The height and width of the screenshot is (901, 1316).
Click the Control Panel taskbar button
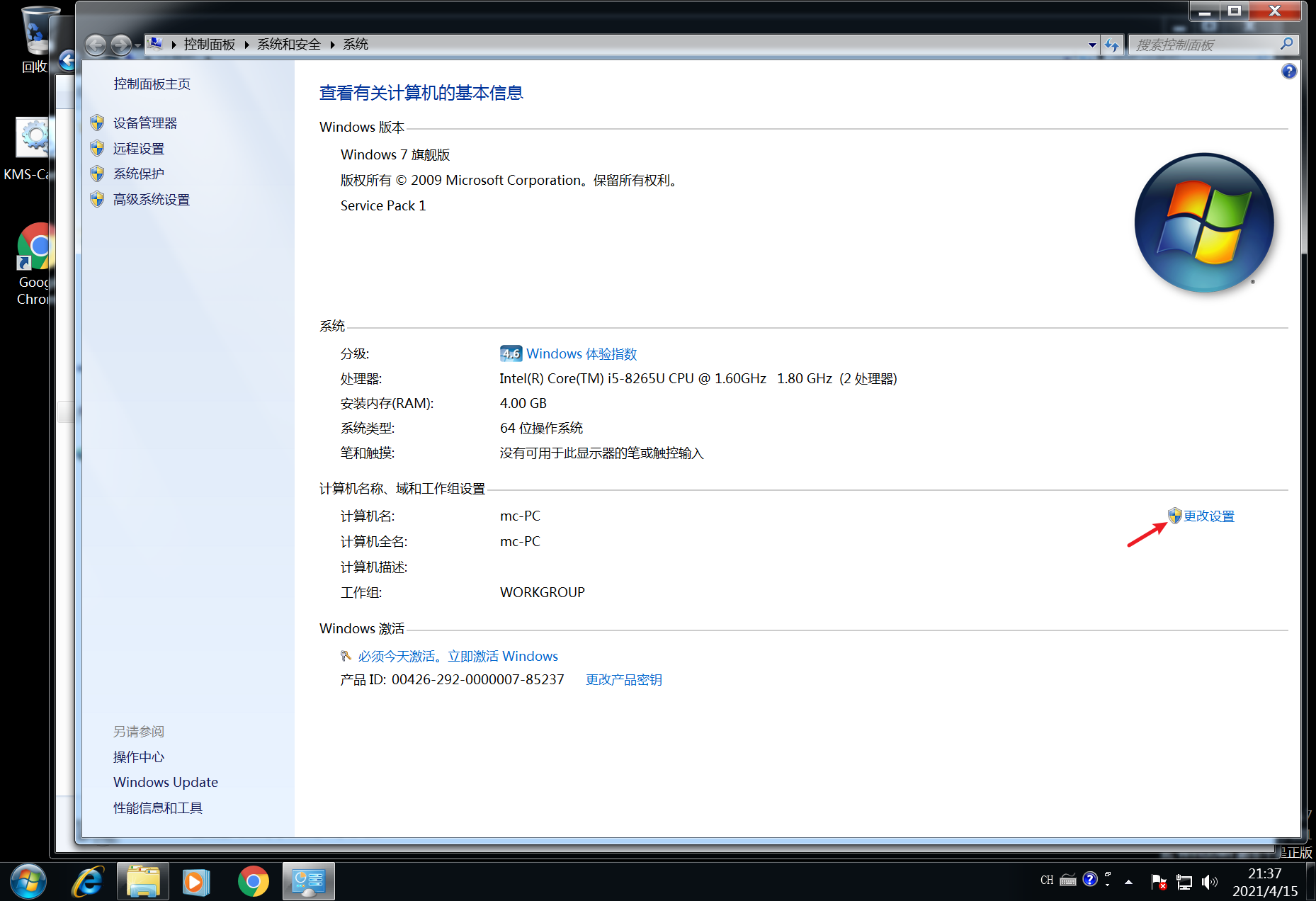(309, 881)
